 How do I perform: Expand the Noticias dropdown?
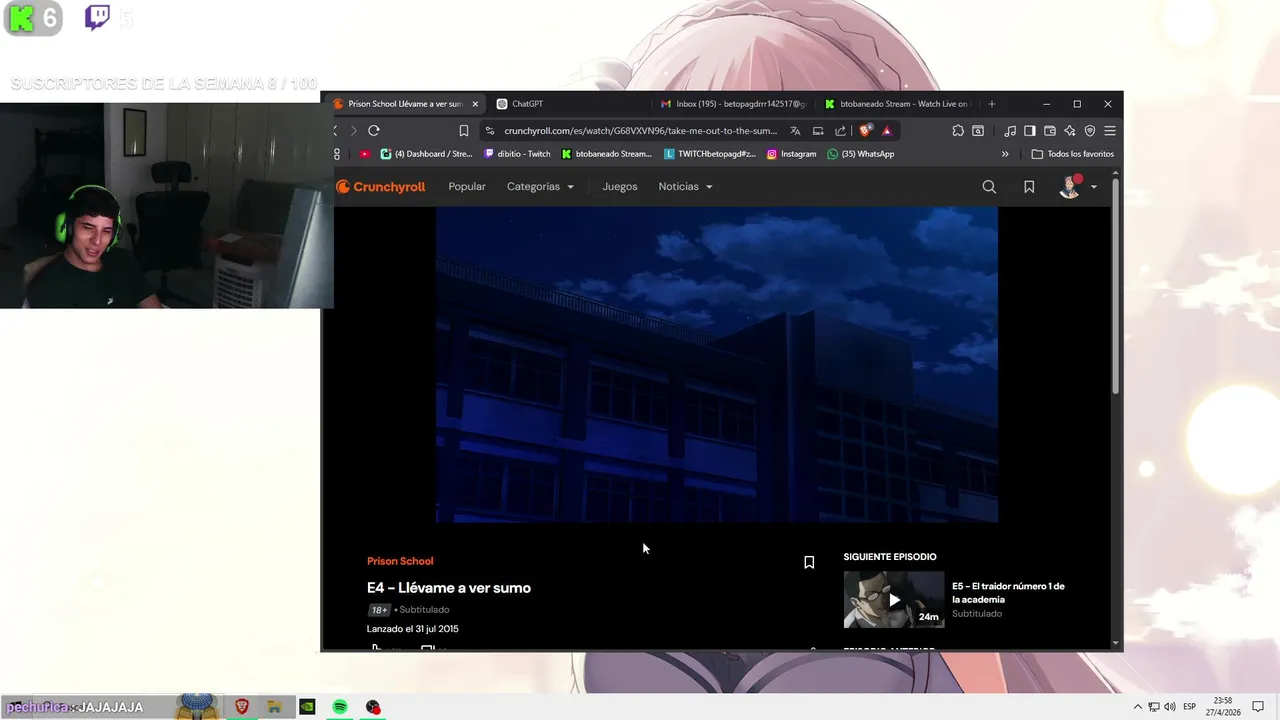[x=686, y=187]
